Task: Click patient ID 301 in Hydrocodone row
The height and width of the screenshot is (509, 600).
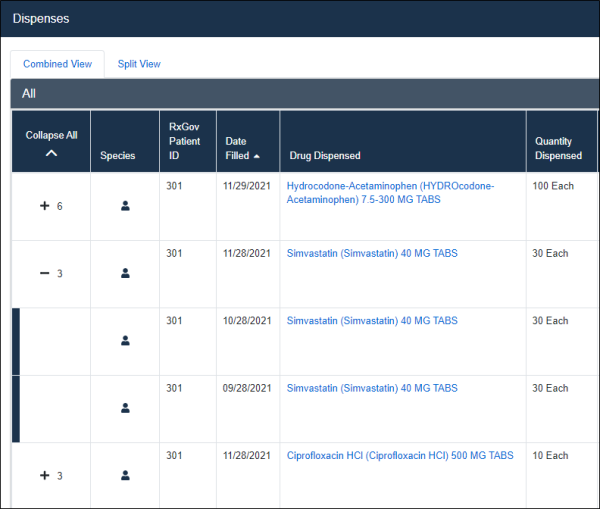Action: tap(174, 186)
